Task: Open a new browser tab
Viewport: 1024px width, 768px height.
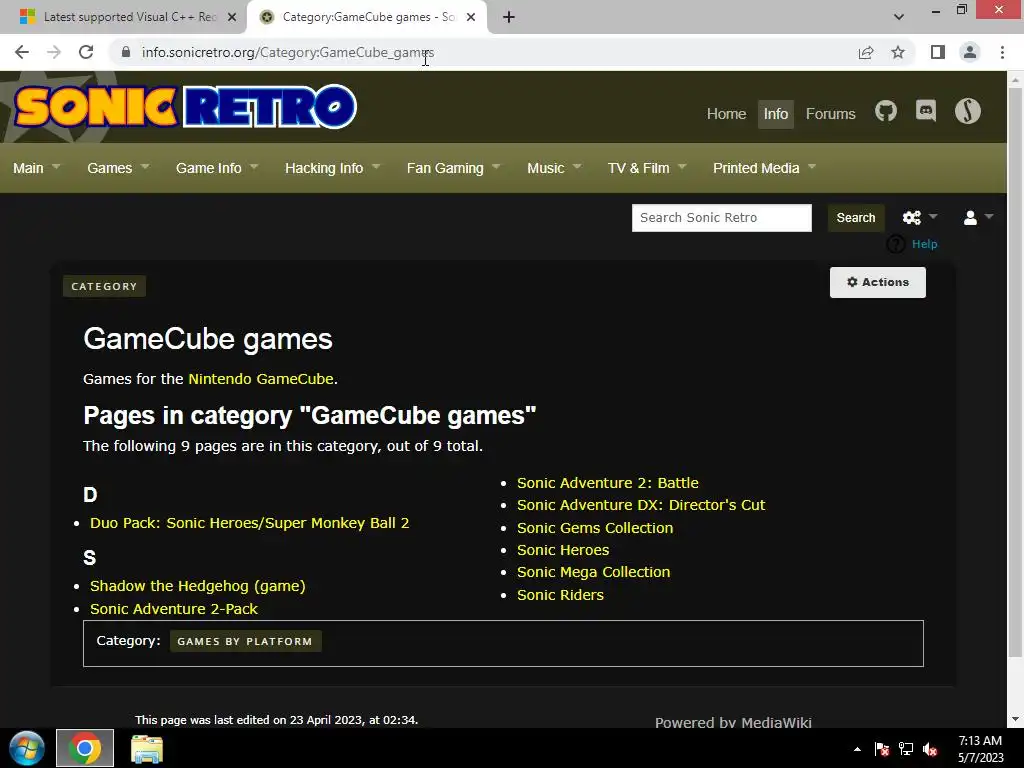Action: [x=509, y=17]
